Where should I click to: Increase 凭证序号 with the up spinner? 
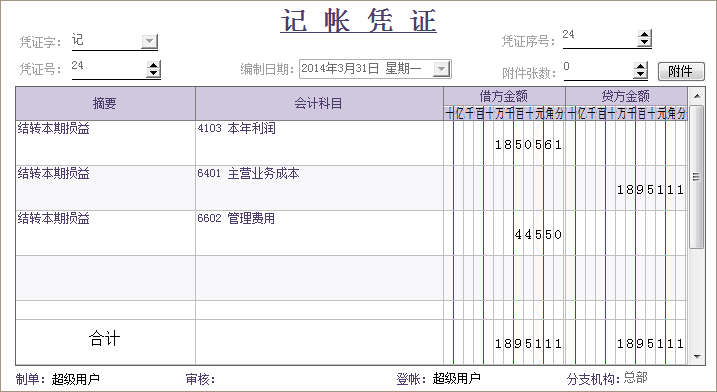coord(644,34)
